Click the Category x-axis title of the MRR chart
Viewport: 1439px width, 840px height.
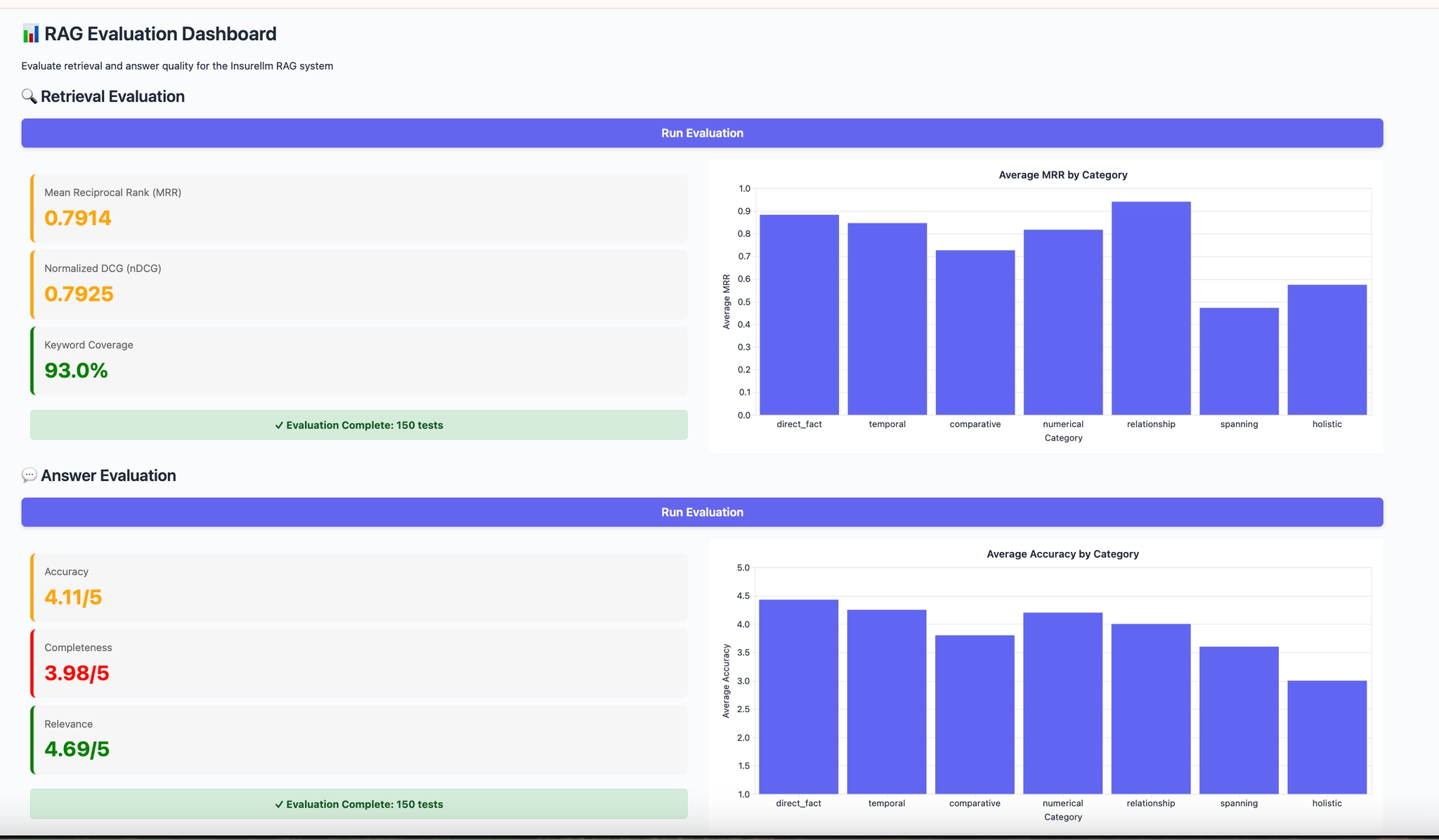click(x=1063, y=438)
